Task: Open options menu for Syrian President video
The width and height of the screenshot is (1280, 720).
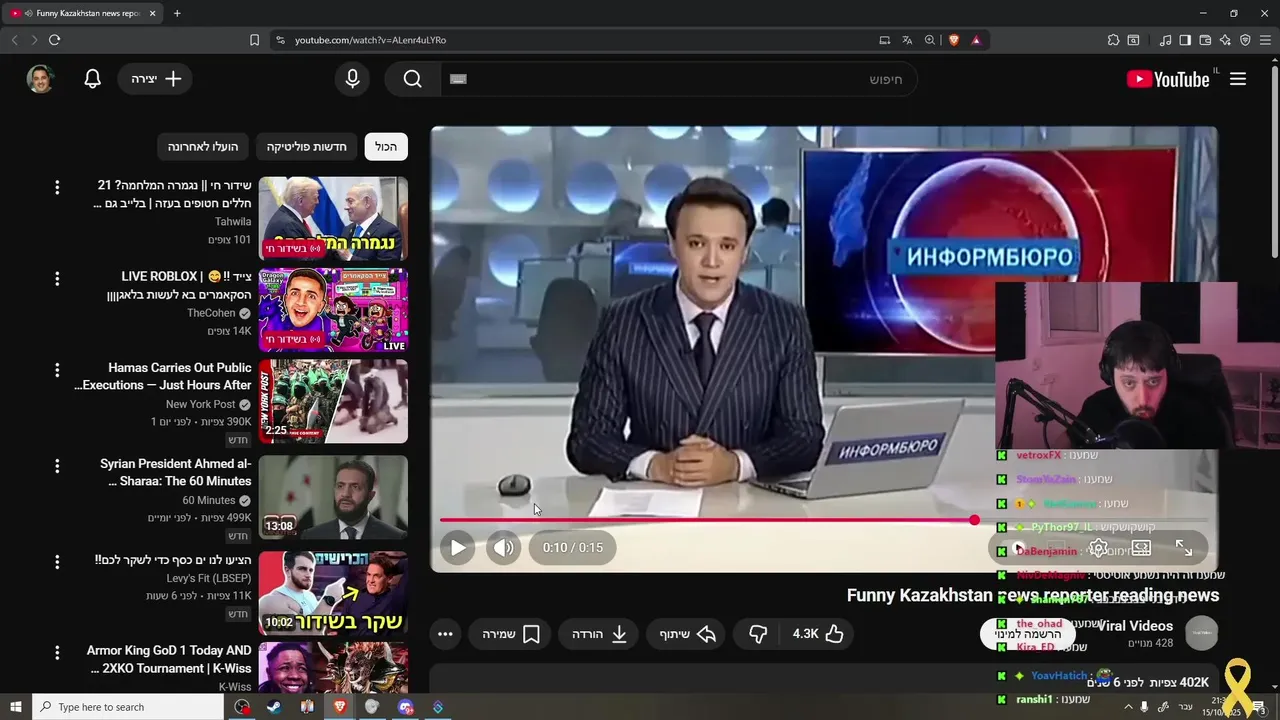Action: pyautogui.click(x=57, y=466)
